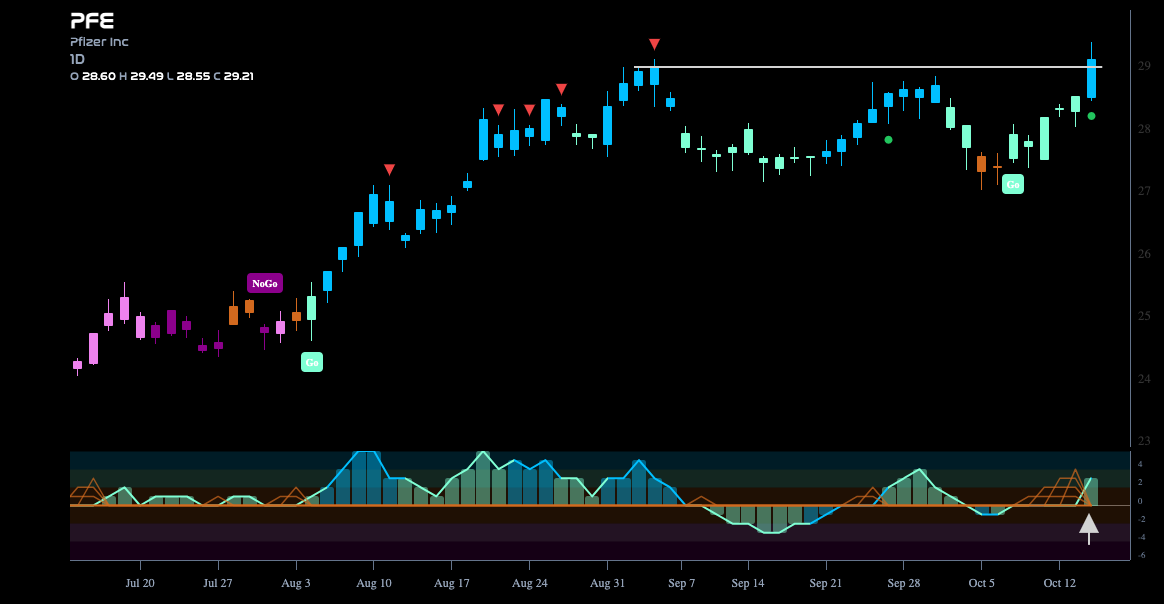Select red triangle above the Aug 24 candle

529,110
